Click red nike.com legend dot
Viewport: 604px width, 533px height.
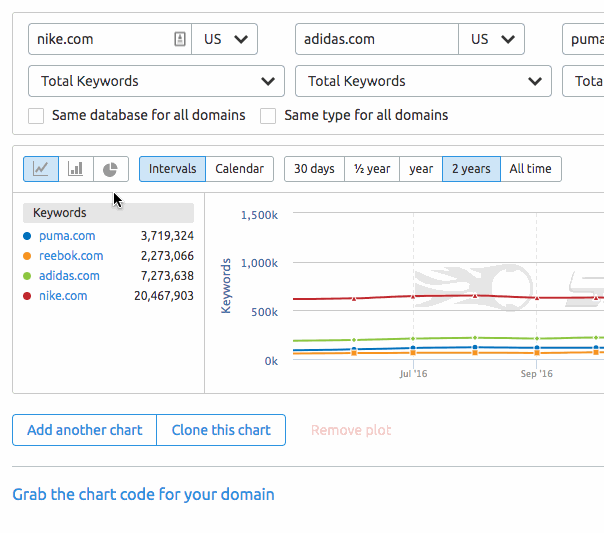coord(27,296)
